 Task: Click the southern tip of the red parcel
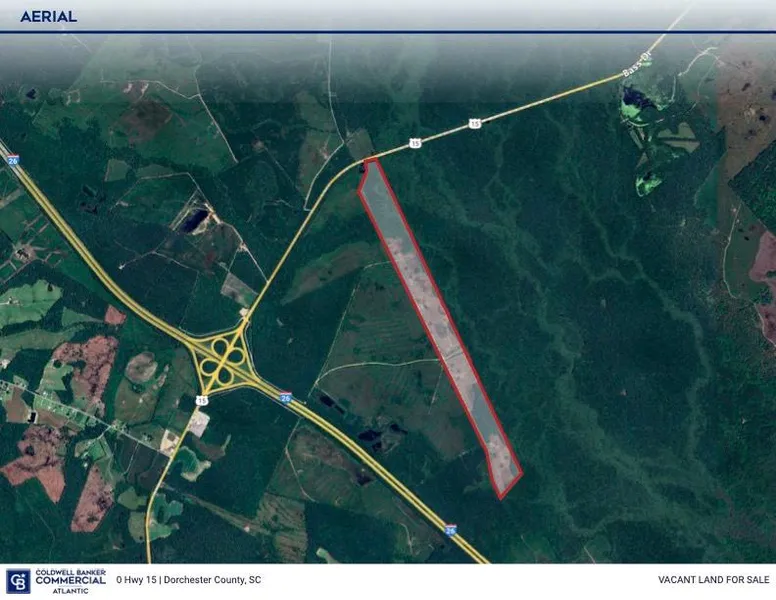point(503,494)
